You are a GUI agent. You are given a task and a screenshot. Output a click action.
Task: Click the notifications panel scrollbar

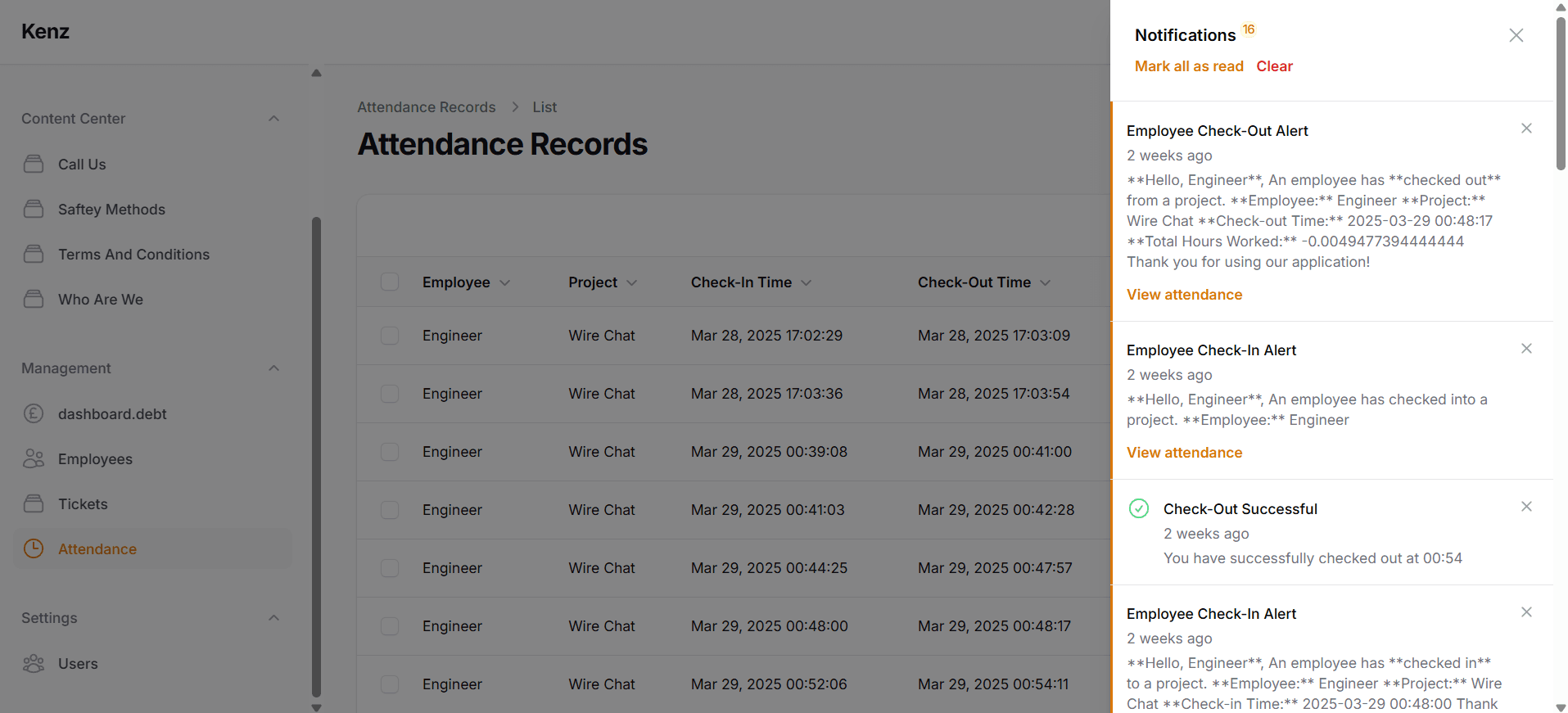click(x=1561, y=94)
